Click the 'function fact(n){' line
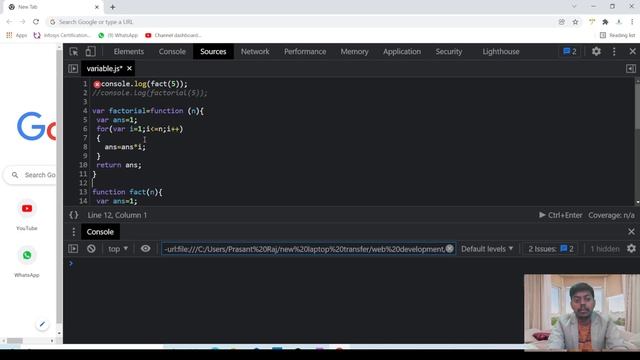 point(127,192)
